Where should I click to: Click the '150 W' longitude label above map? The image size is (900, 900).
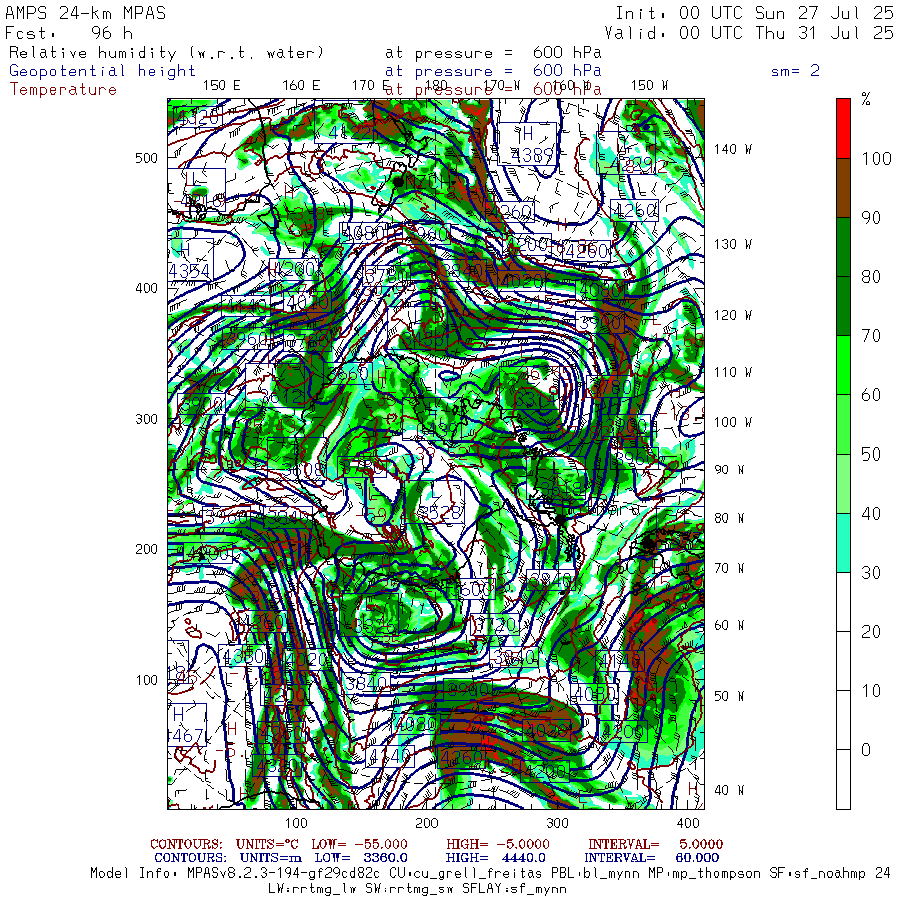click(x=649, y=85)
